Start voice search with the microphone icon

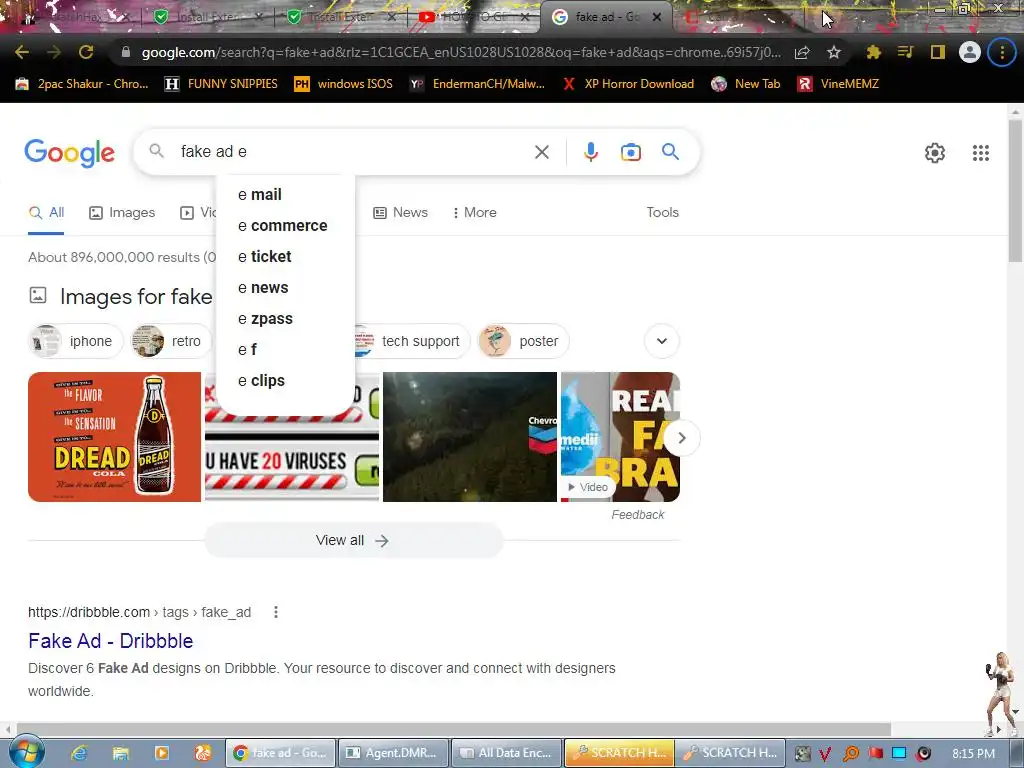[x=590, y=152]
